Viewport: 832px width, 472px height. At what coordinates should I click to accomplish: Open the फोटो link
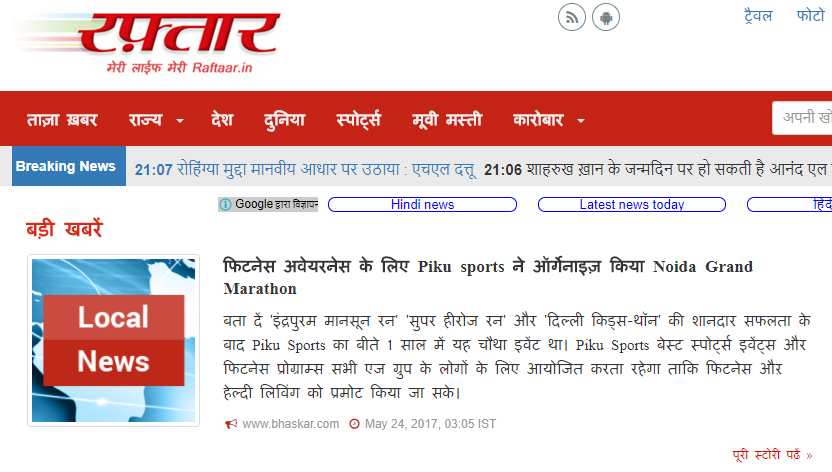point(810,16)
